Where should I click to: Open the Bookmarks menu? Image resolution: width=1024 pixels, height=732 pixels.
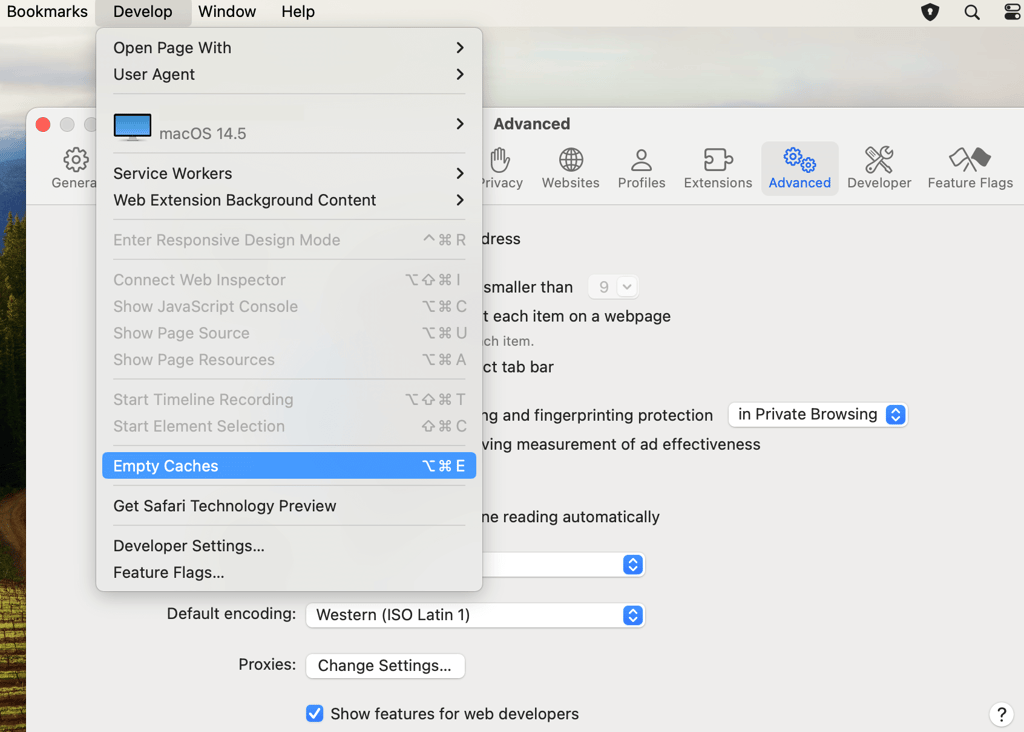pyautogui.click(x=46, y=12)
